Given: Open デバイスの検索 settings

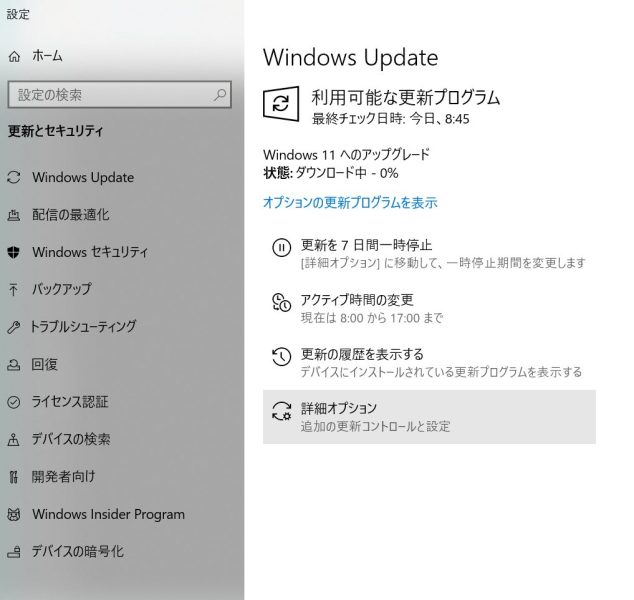Looking at the screenshot, I should pyautogui.click(x=71, y=439).
